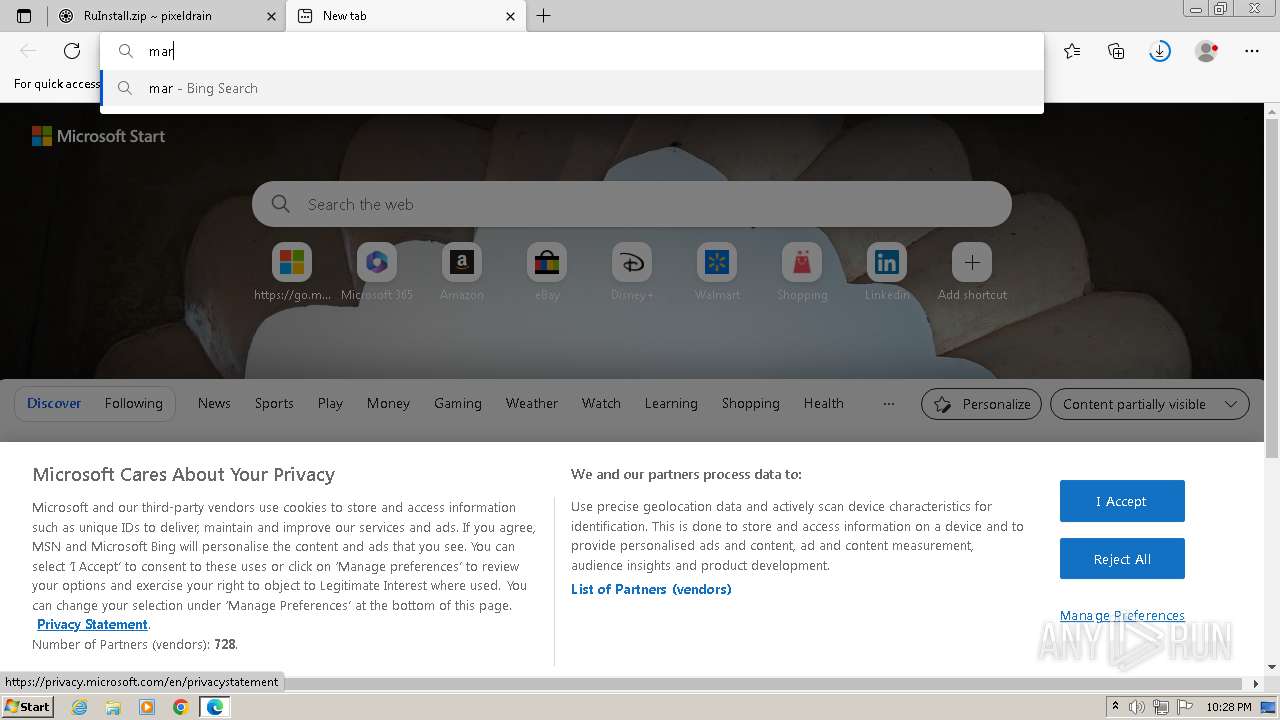Image resolution: width=1280 pixels, height=720 pixels.
Task: Click the address bar containing 'mar'
Action: click(572, 51)
